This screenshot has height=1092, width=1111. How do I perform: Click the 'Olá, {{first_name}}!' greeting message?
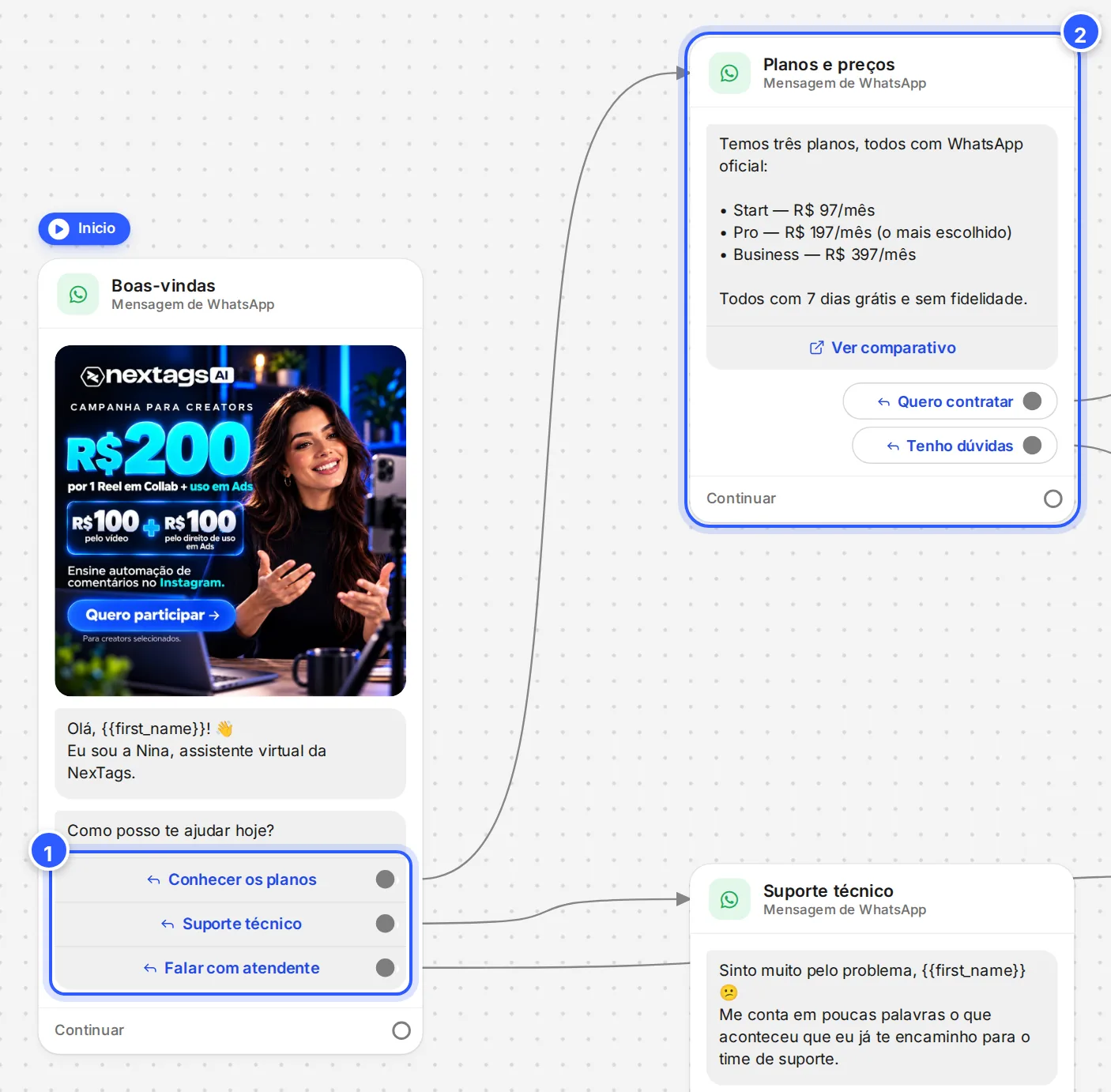tap(230, 753)
